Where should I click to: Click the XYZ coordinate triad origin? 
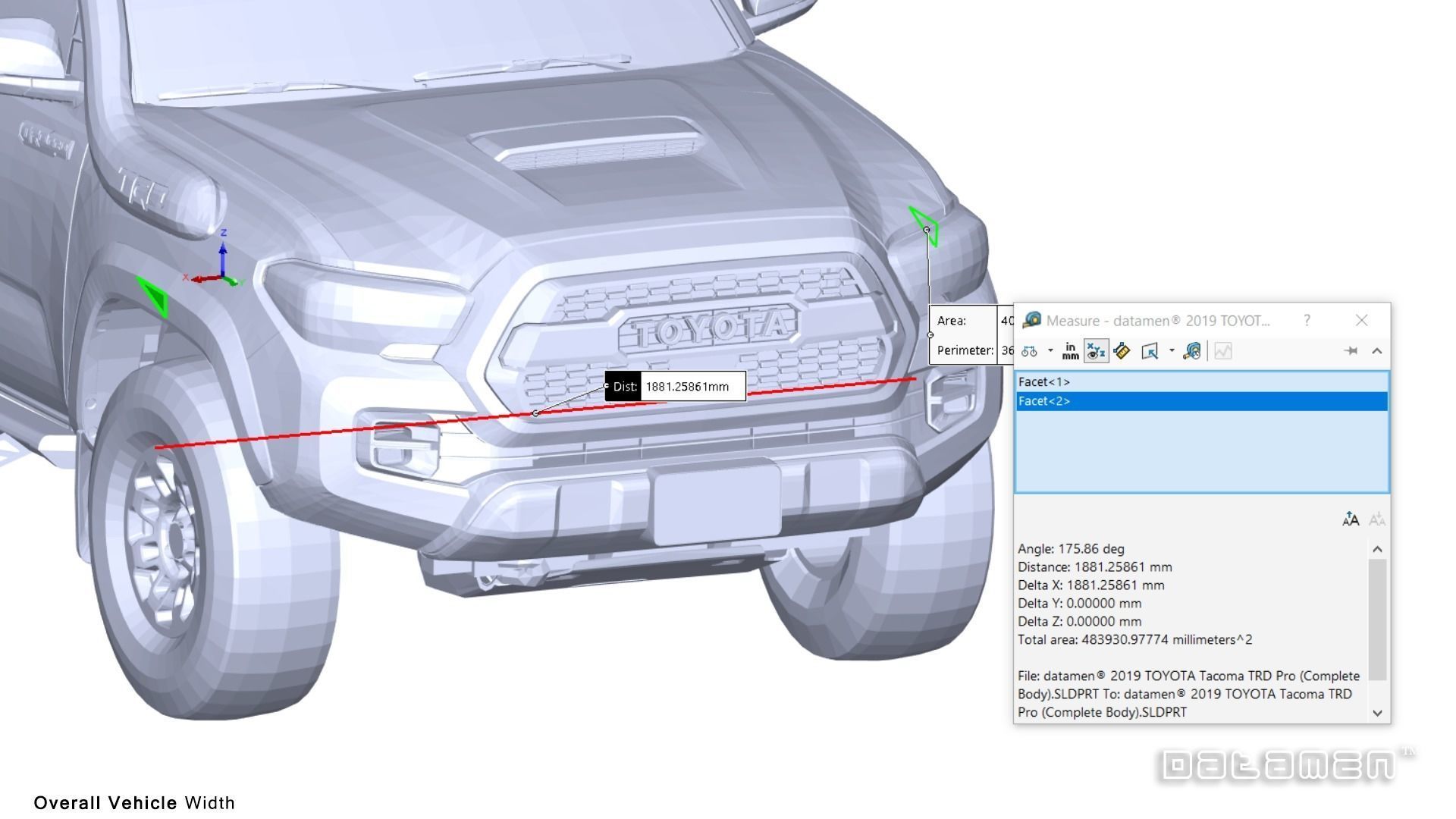pyautogui.click(x=223, y=278)
